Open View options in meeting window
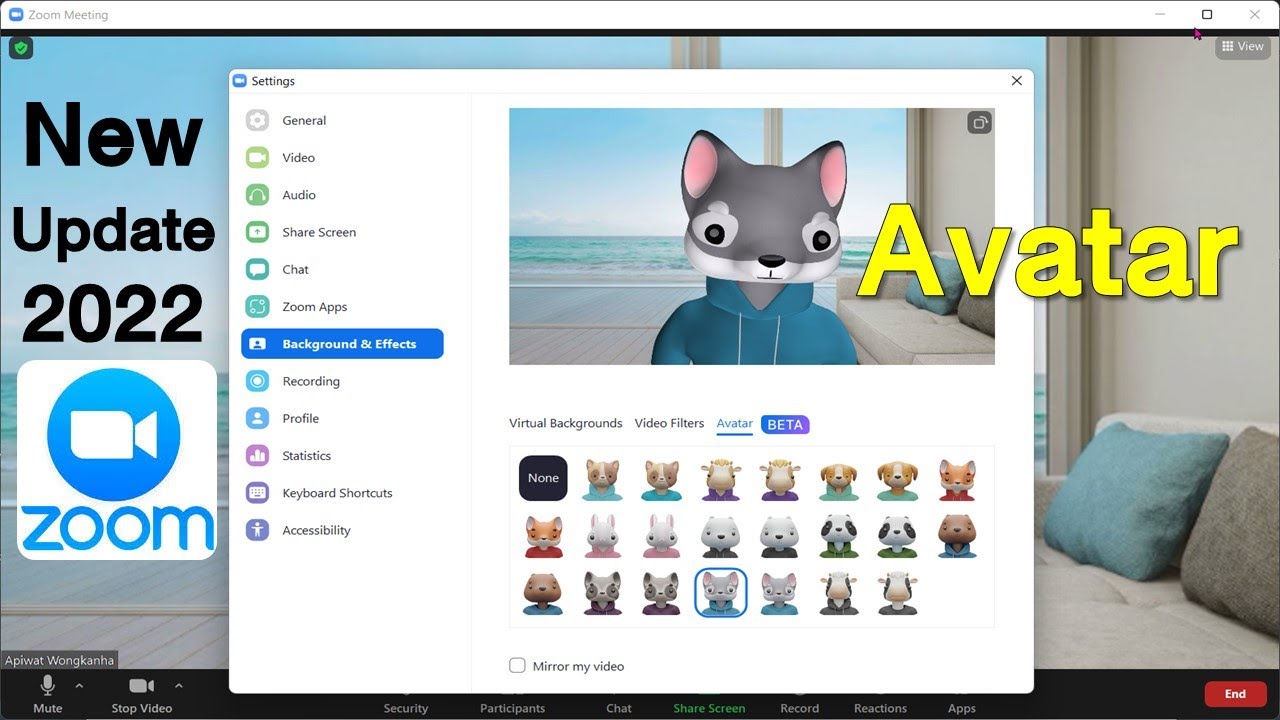1280x720 pixels. click(1243, 46)
